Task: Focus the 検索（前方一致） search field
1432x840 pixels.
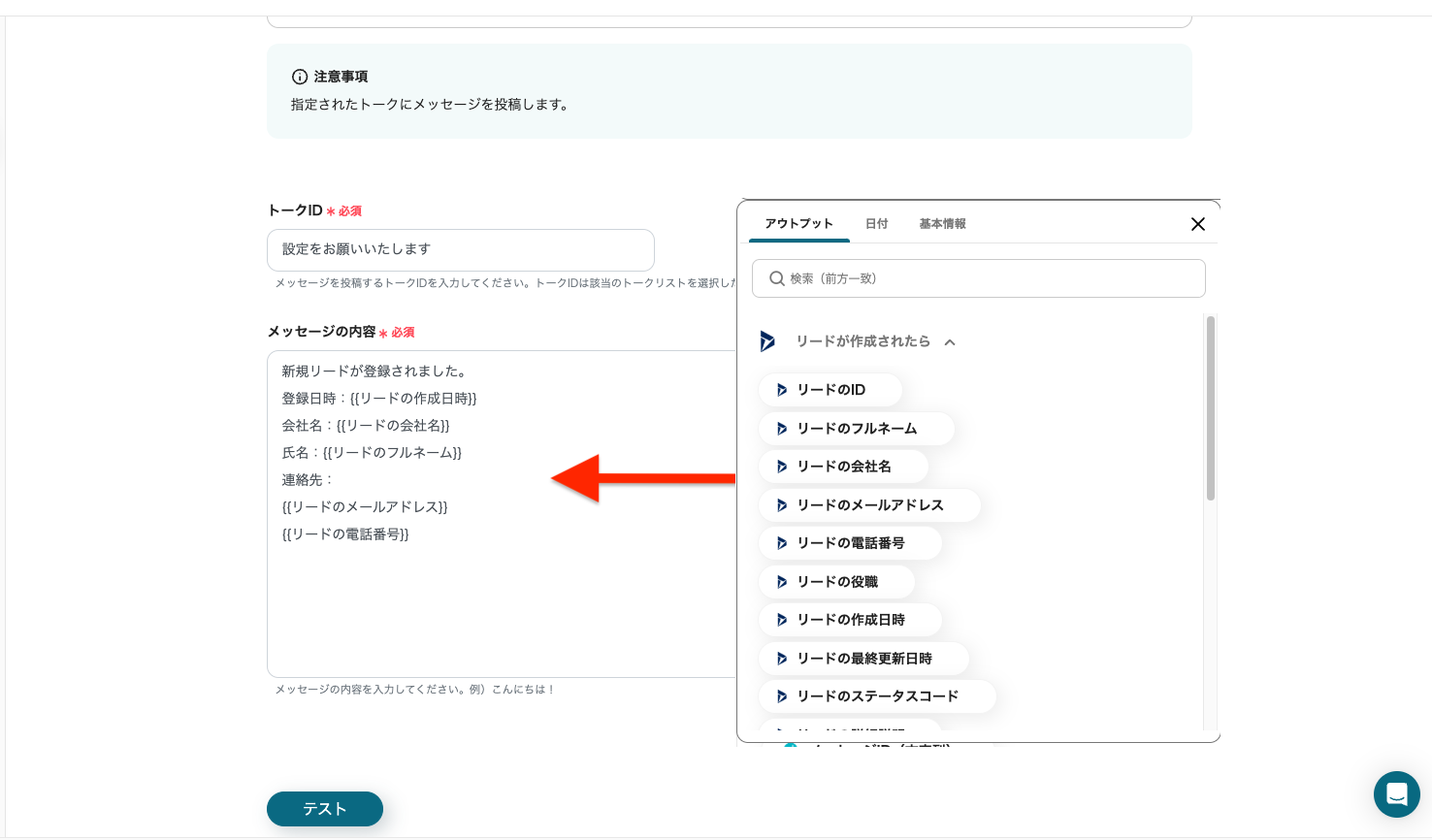Action: (979, 278)
